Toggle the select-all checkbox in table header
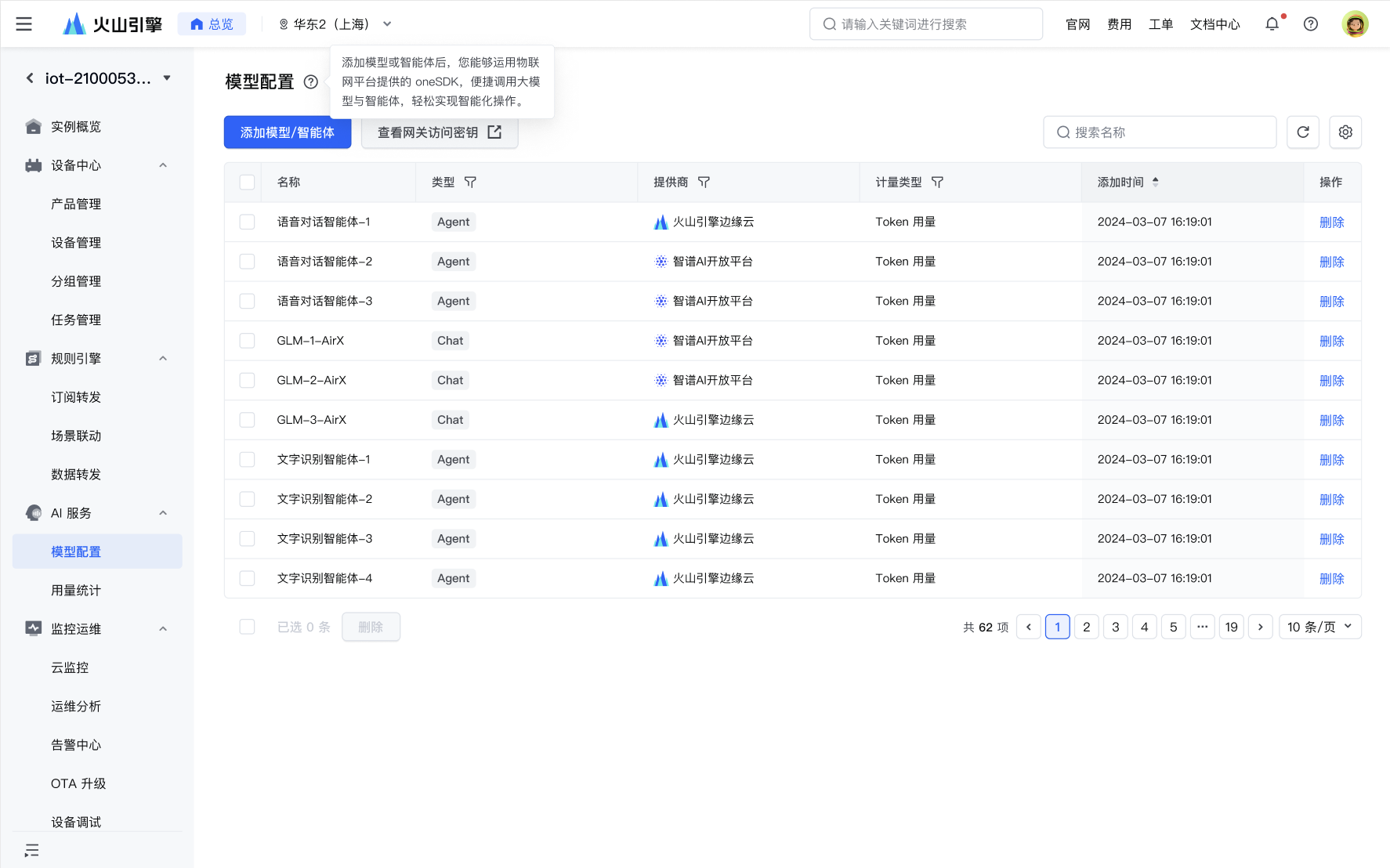Screen dimensions: 1390x868 247,183
